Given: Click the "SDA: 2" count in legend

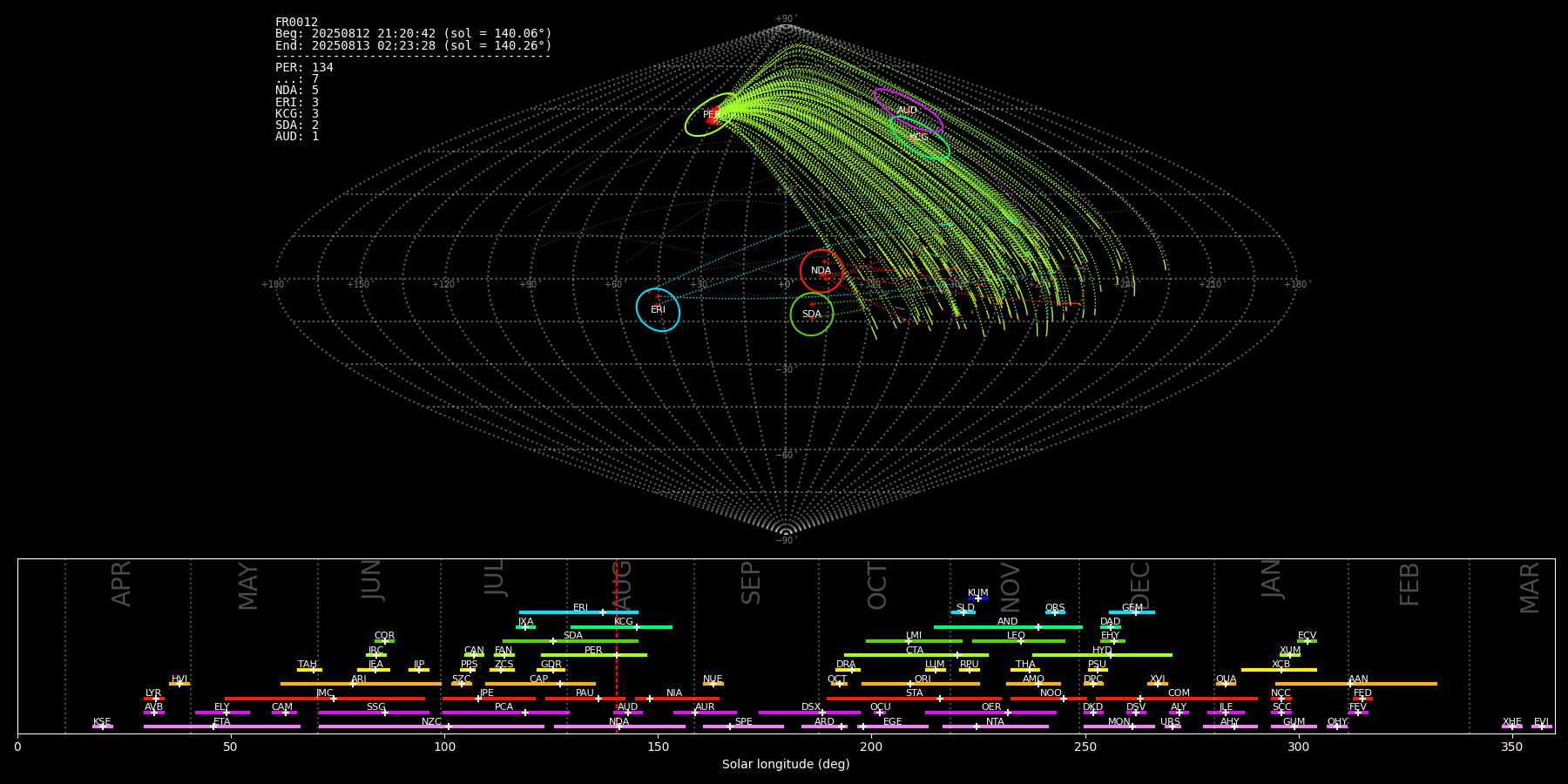Looking at the screenshot, I should tap(297, 125).
